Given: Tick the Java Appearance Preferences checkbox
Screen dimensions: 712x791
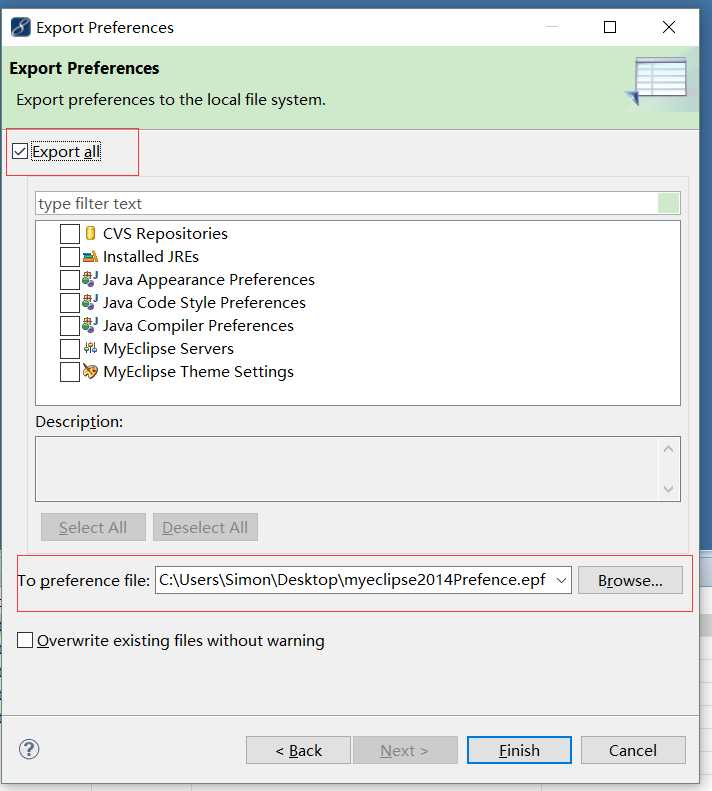Looking at the screenshot, I should 70,280.
